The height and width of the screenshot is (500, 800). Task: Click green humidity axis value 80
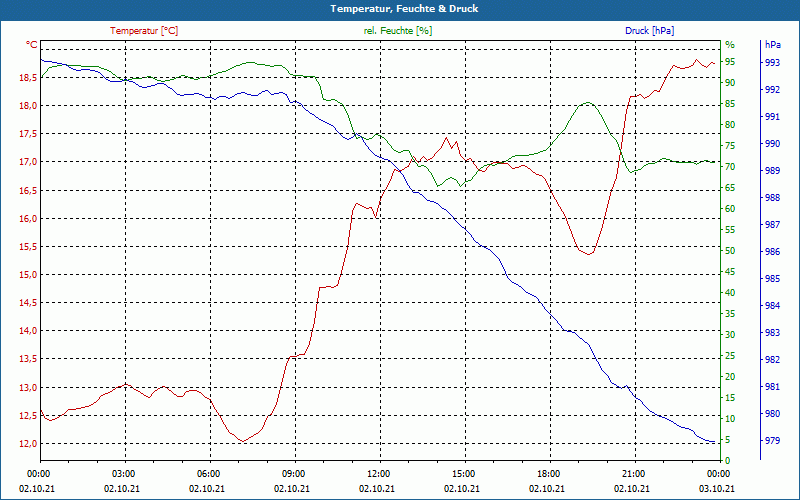pos(730,125)
